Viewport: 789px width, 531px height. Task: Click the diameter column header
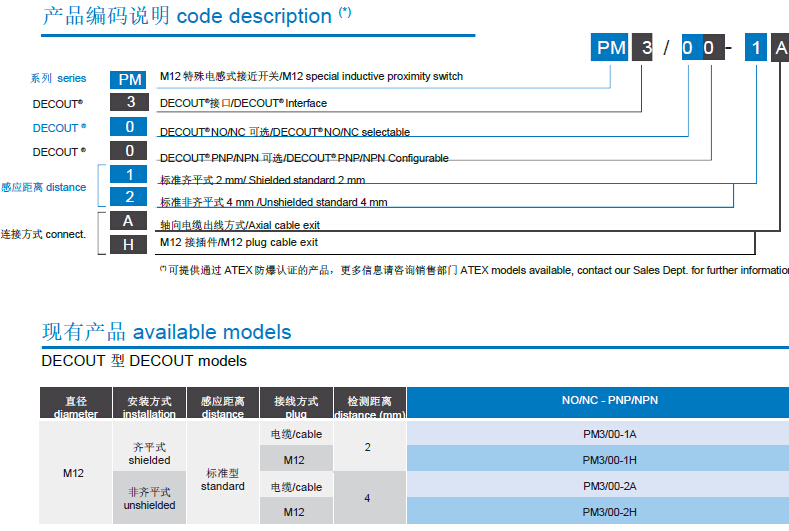coord(76,406)
